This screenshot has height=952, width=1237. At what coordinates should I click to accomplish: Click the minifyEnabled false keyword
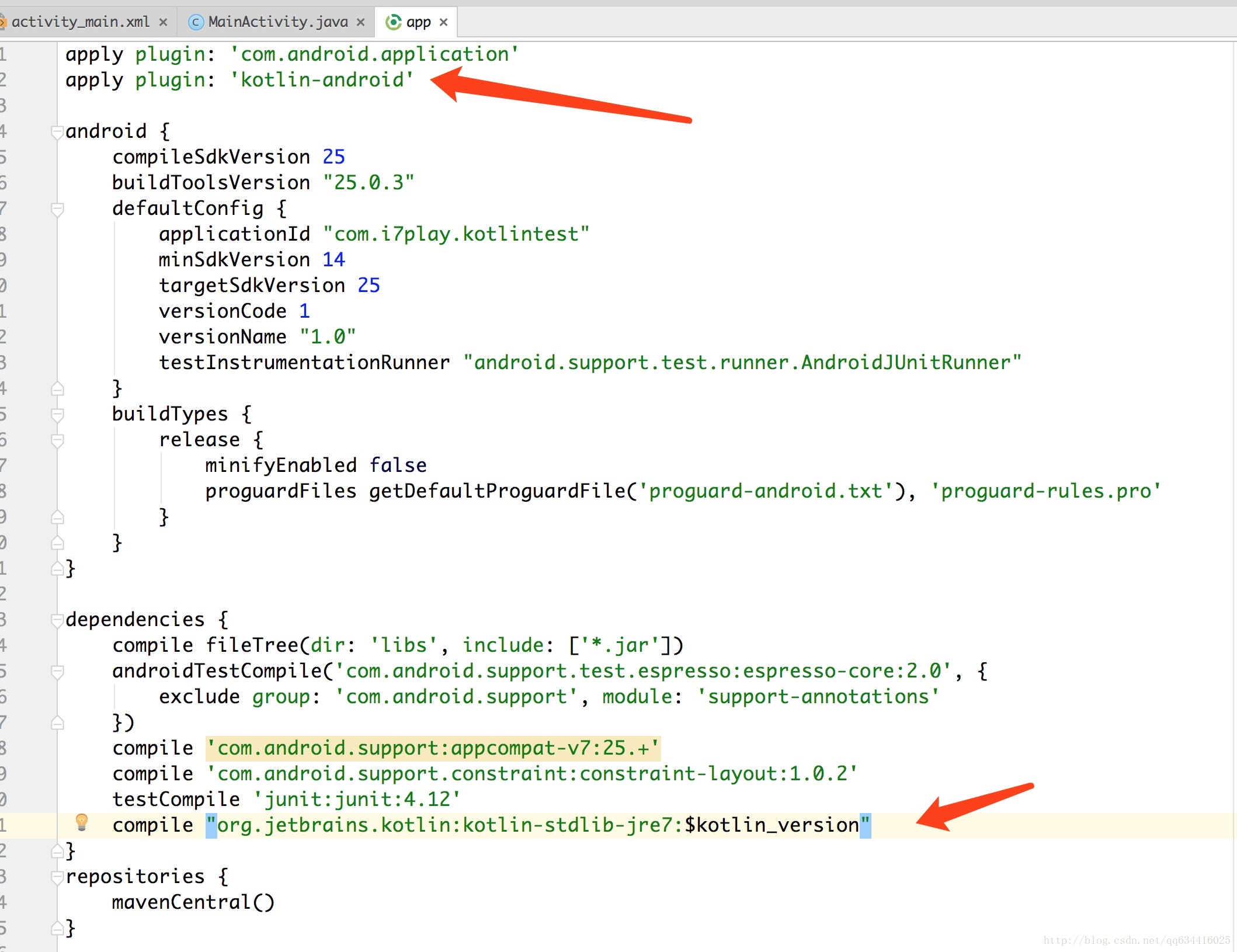tap(398, 465)
